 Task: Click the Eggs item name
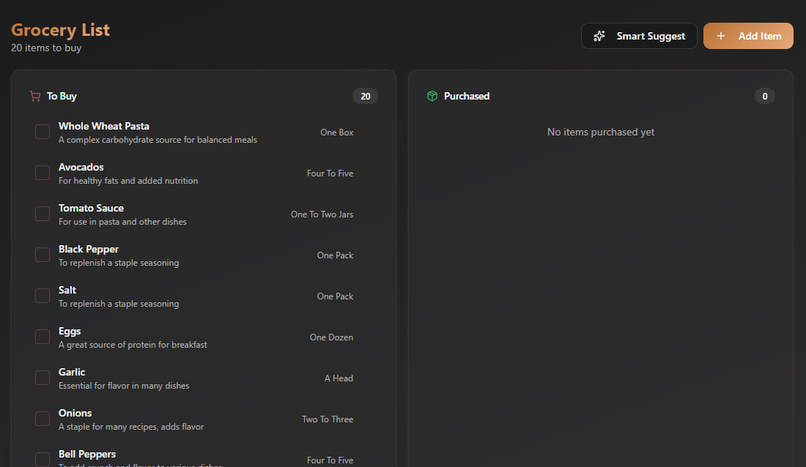tap(69, 331)
